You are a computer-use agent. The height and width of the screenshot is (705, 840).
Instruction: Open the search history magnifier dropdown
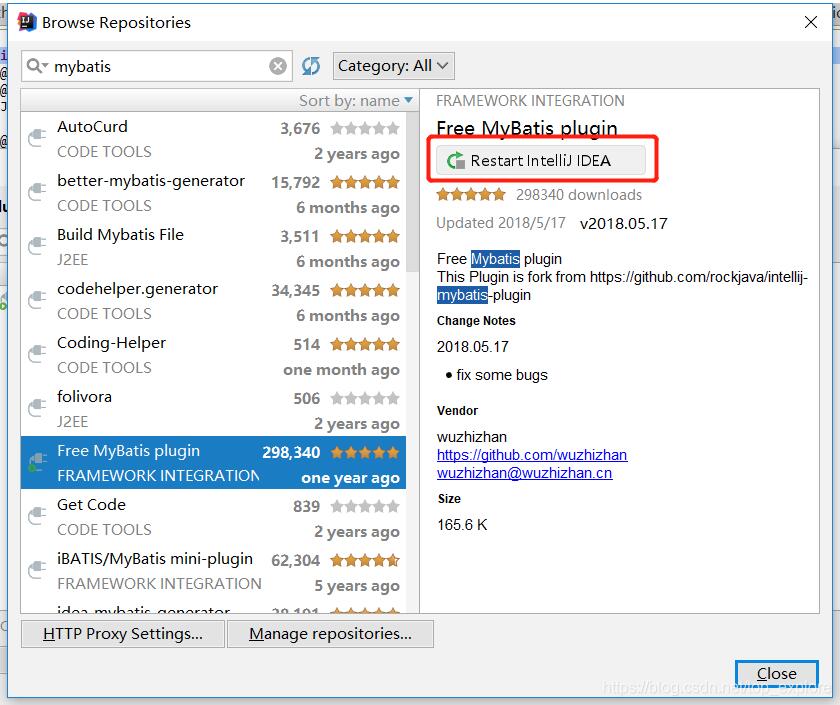[x=38, y=66]
